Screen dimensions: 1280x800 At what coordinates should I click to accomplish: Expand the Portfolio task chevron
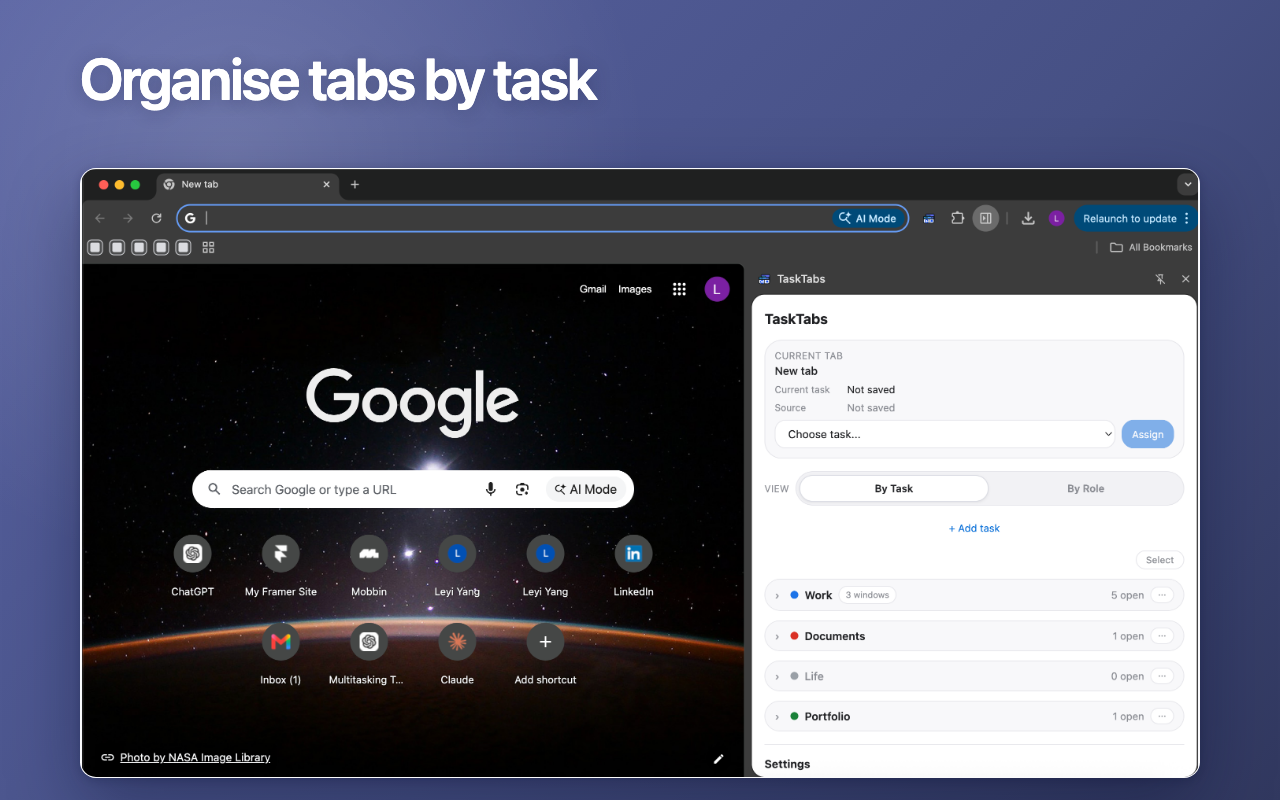[x=777, y=716]
